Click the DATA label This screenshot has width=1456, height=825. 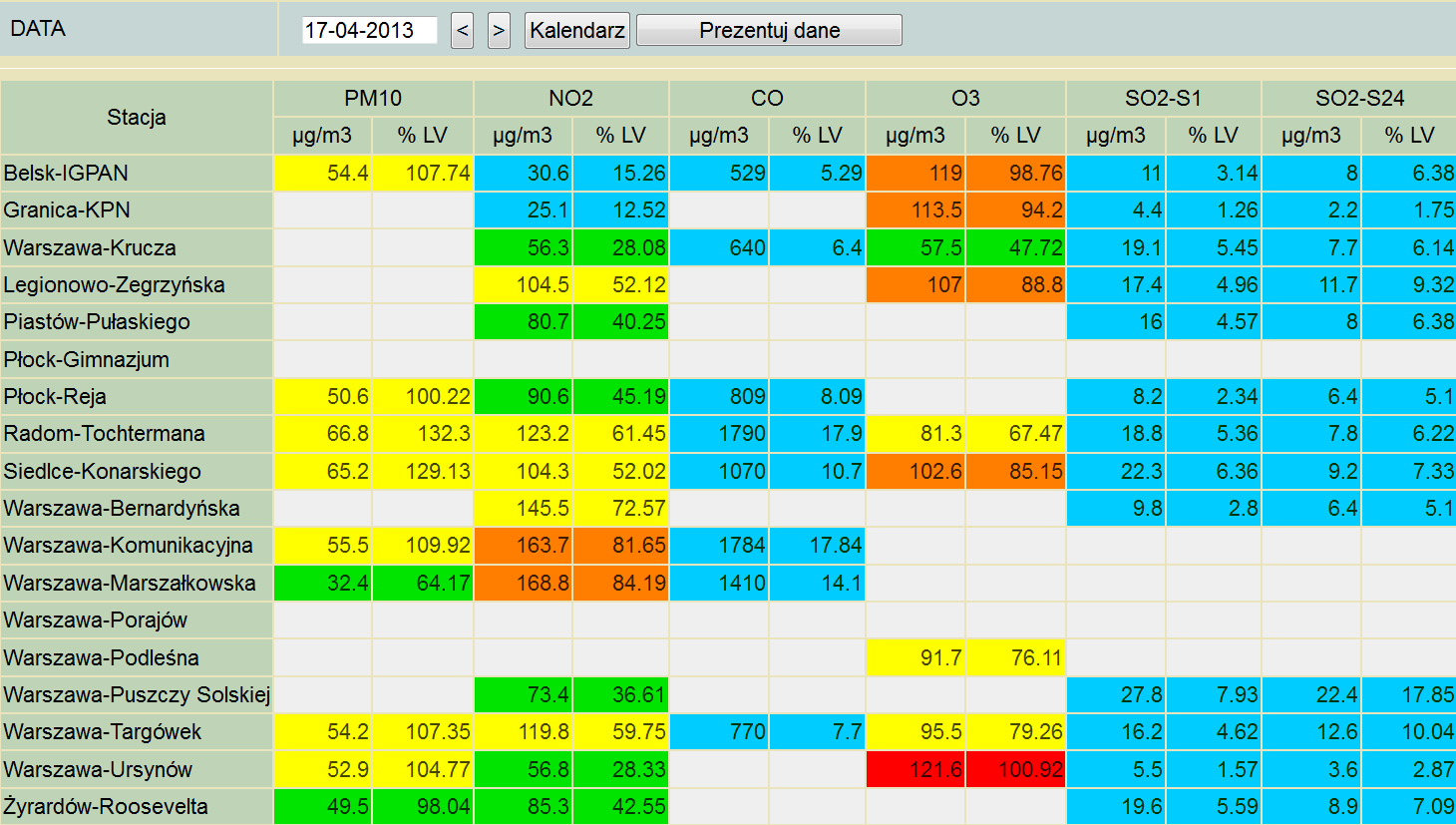point(38,28)
